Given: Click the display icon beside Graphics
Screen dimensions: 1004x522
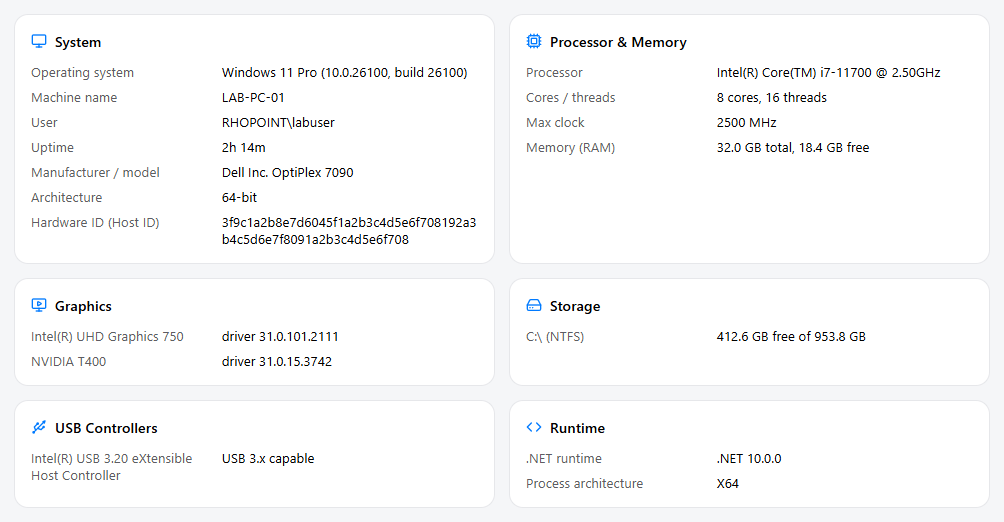Looking at the screenshot, I should pyautogui.click(x=39, y=306).
